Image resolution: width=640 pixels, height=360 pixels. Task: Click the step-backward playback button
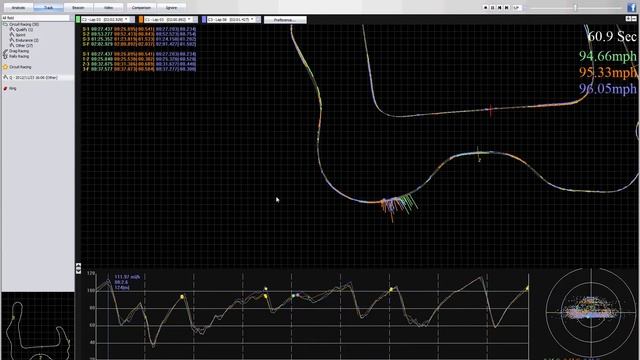coord(500,7)
